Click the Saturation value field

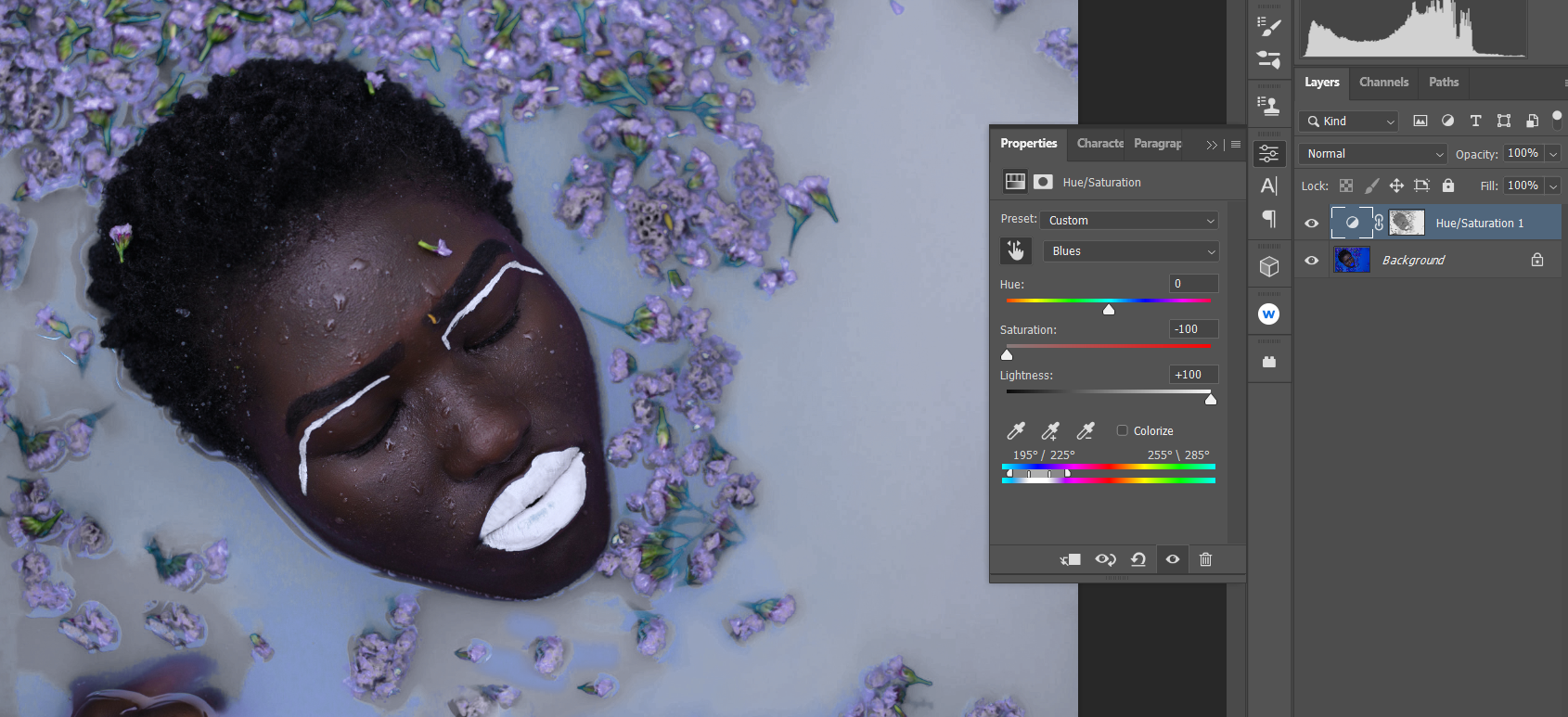[x=1193, y=329]
